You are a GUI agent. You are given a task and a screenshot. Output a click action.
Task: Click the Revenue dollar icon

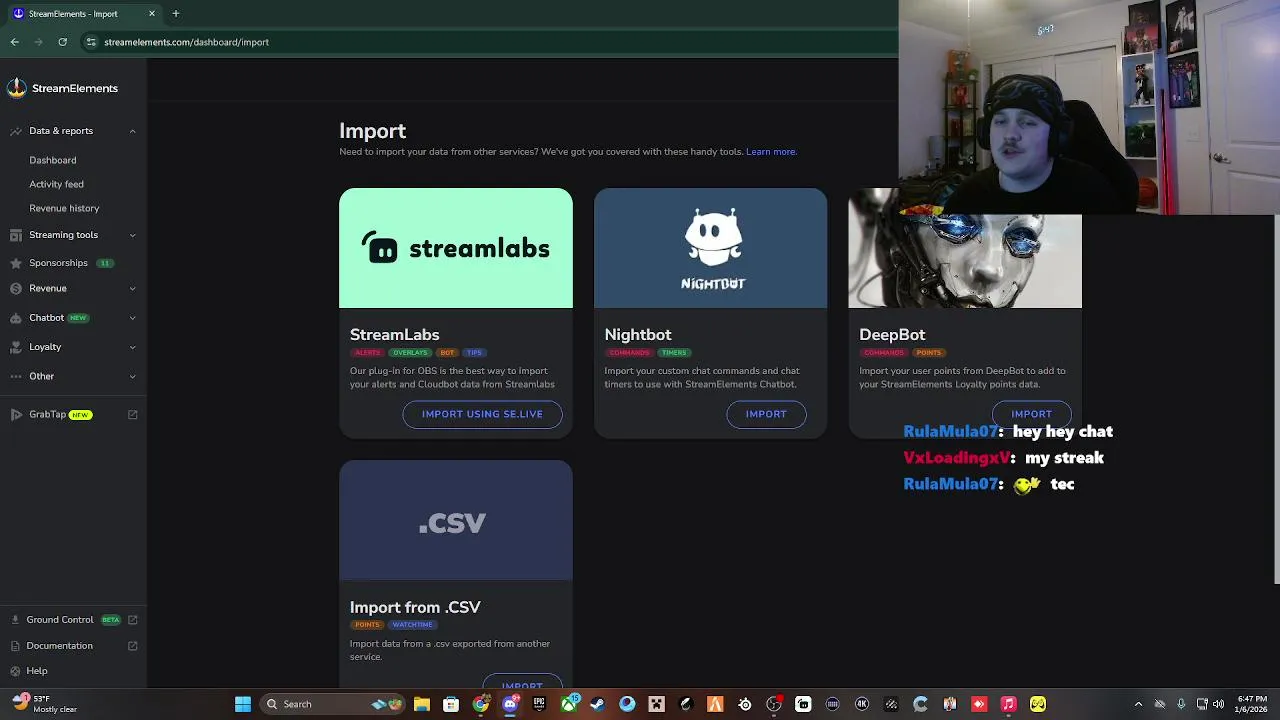16,288
